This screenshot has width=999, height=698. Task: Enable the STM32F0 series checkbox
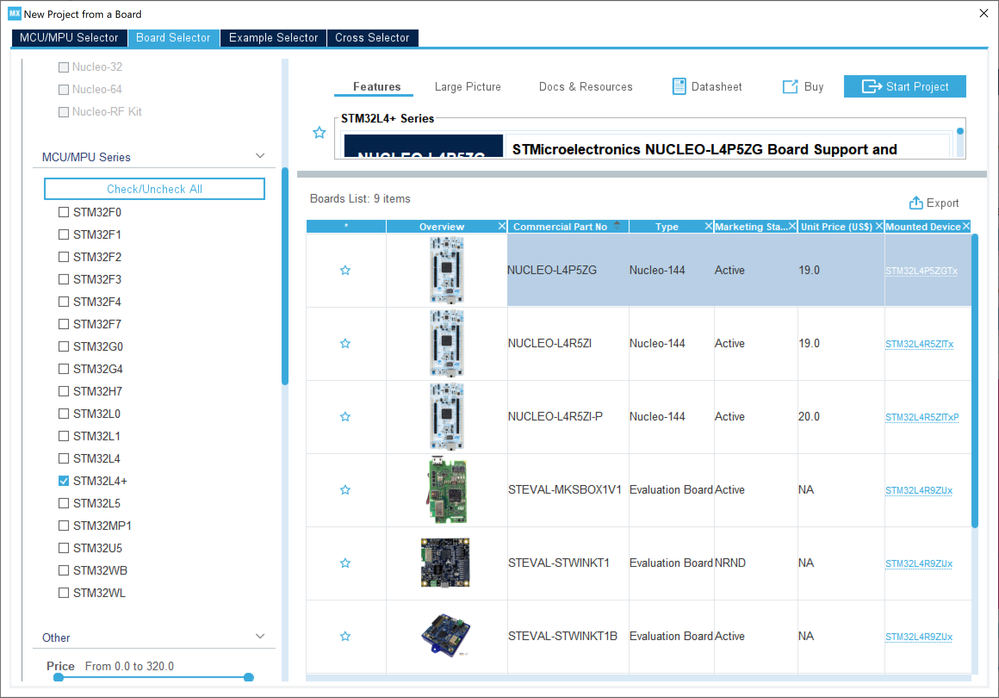(x=64, y=212)
